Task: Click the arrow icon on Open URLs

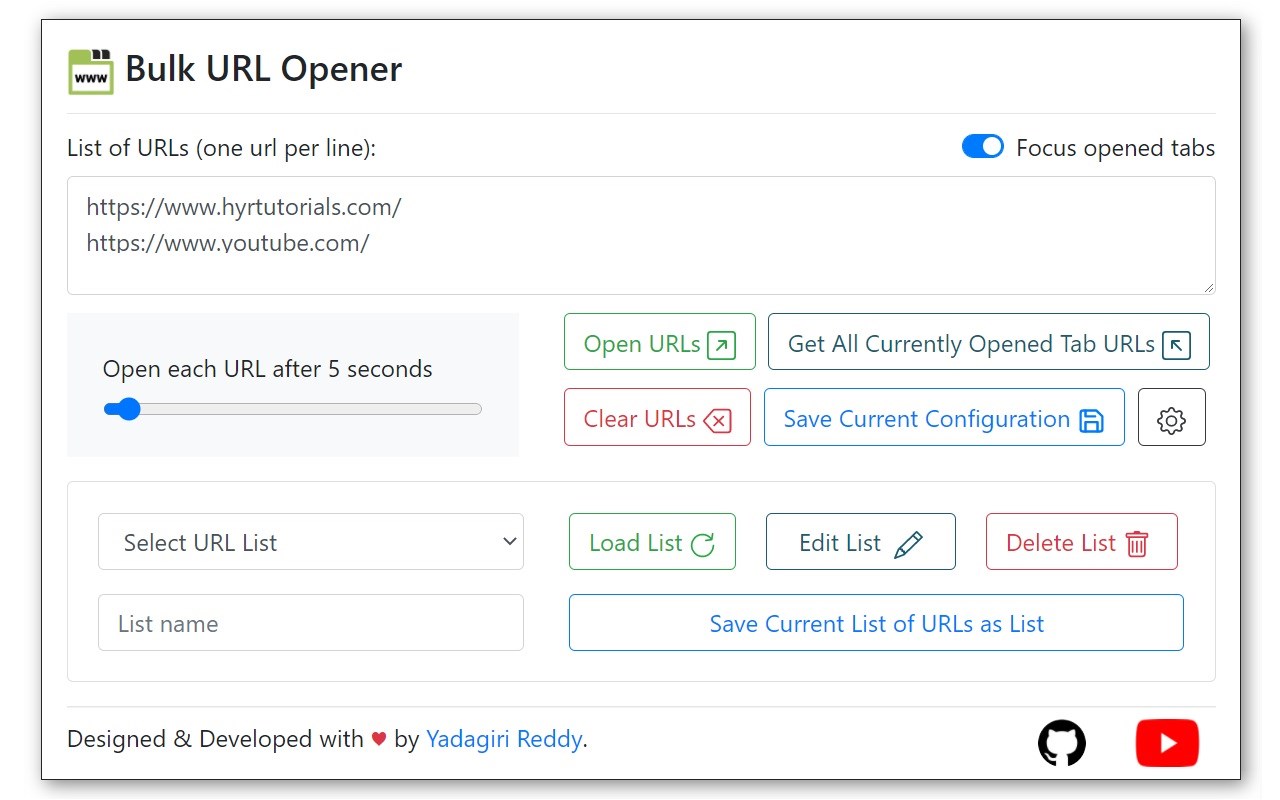Action: (x=721, y=345)
